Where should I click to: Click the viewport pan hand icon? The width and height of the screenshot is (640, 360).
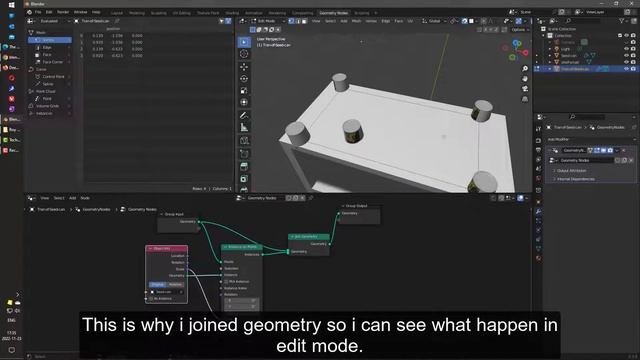pos(525,78)
